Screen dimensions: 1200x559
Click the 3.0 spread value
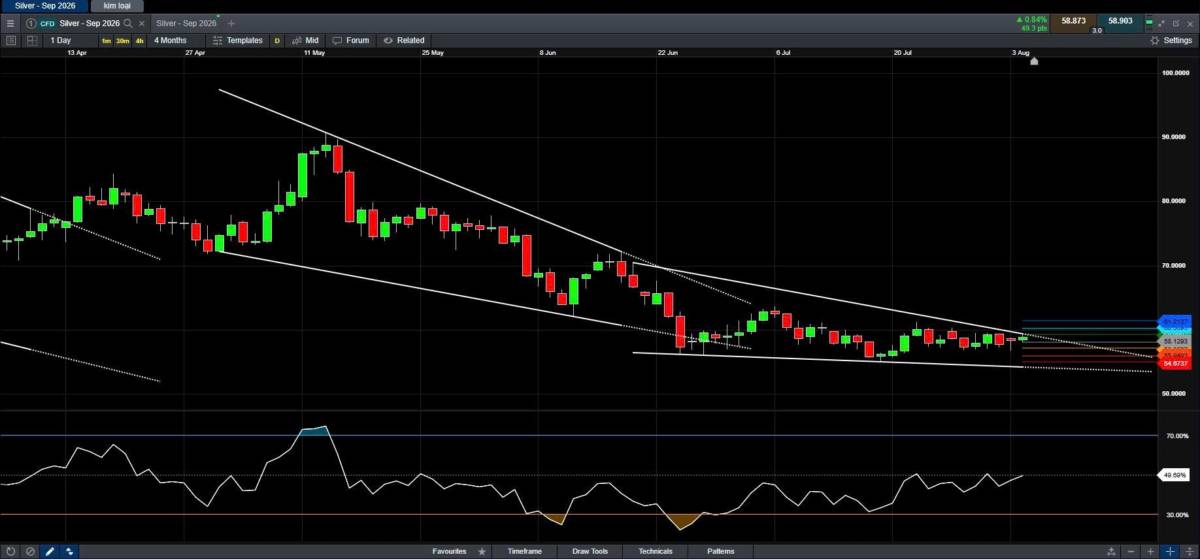[1096, 30]
